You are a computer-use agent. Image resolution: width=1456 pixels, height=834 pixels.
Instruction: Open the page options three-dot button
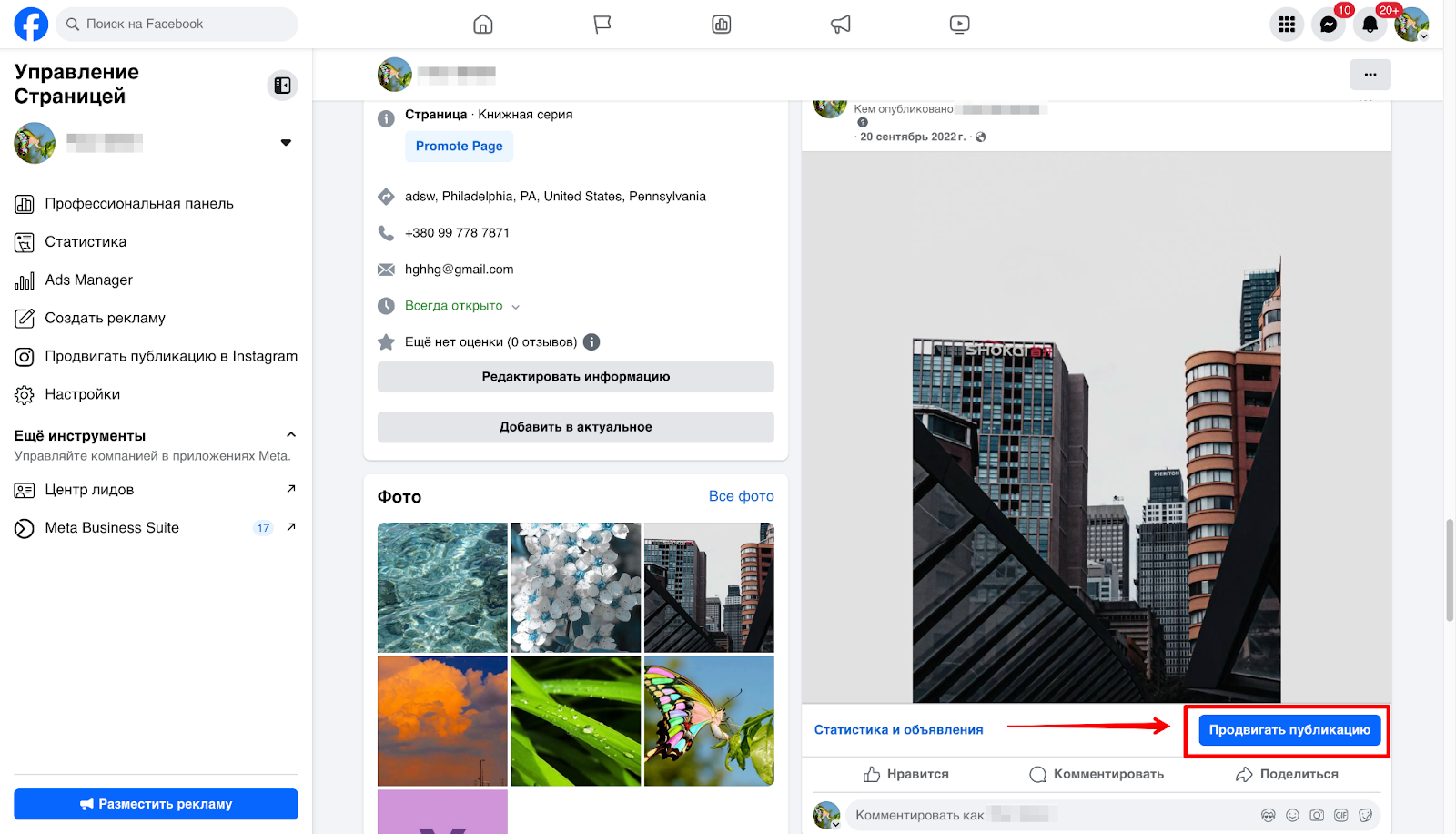pyautogui.click(x=1370, y=75)
